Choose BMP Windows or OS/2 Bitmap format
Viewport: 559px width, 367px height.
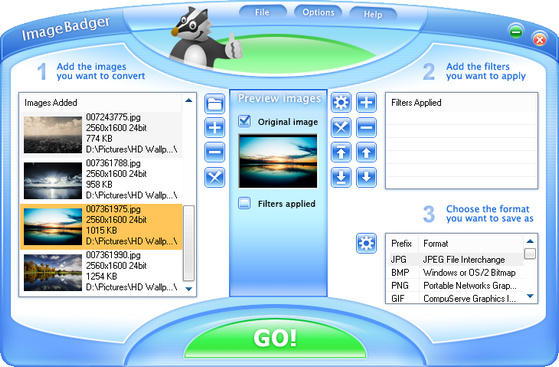point(456,272)
